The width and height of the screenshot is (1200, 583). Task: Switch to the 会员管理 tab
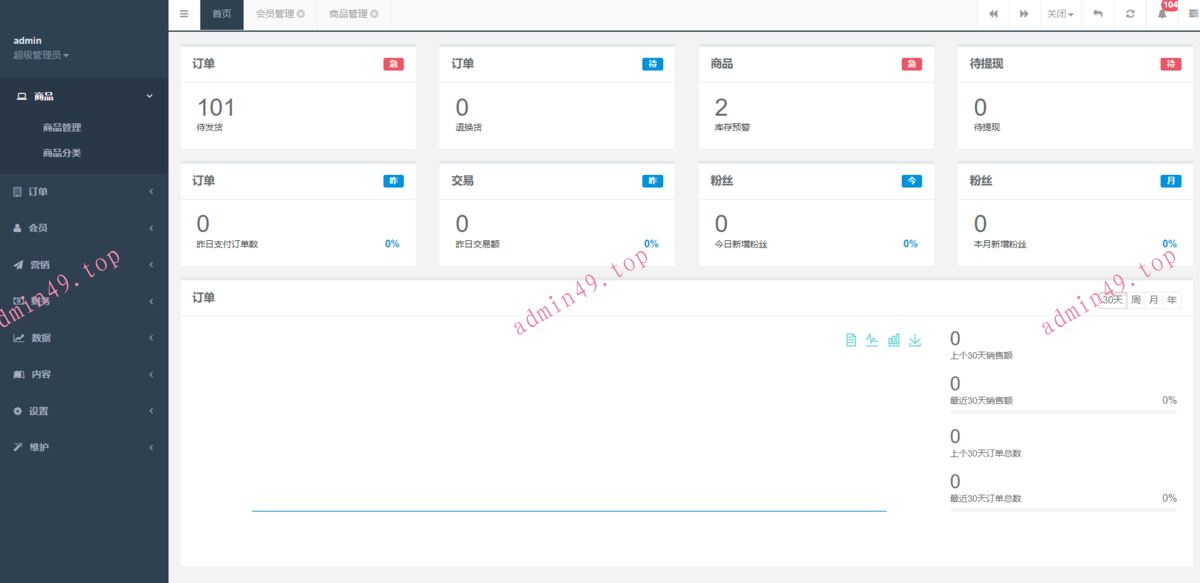point(274,14)
